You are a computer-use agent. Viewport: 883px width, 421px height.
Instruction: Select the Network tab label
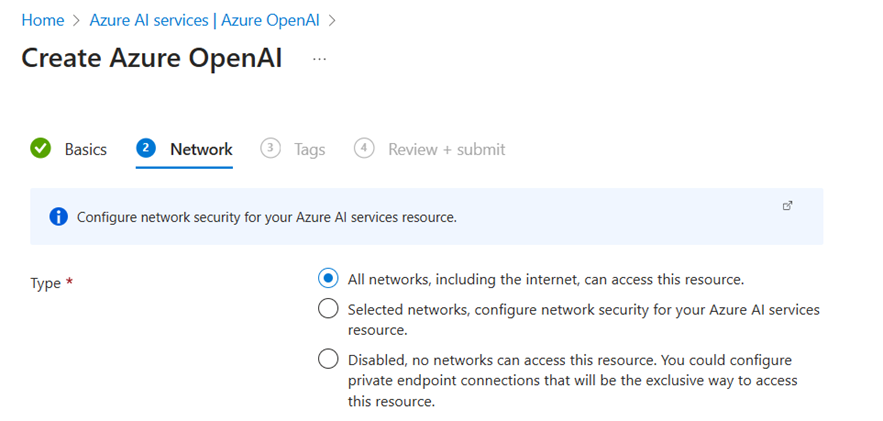[x=201, y=149]
